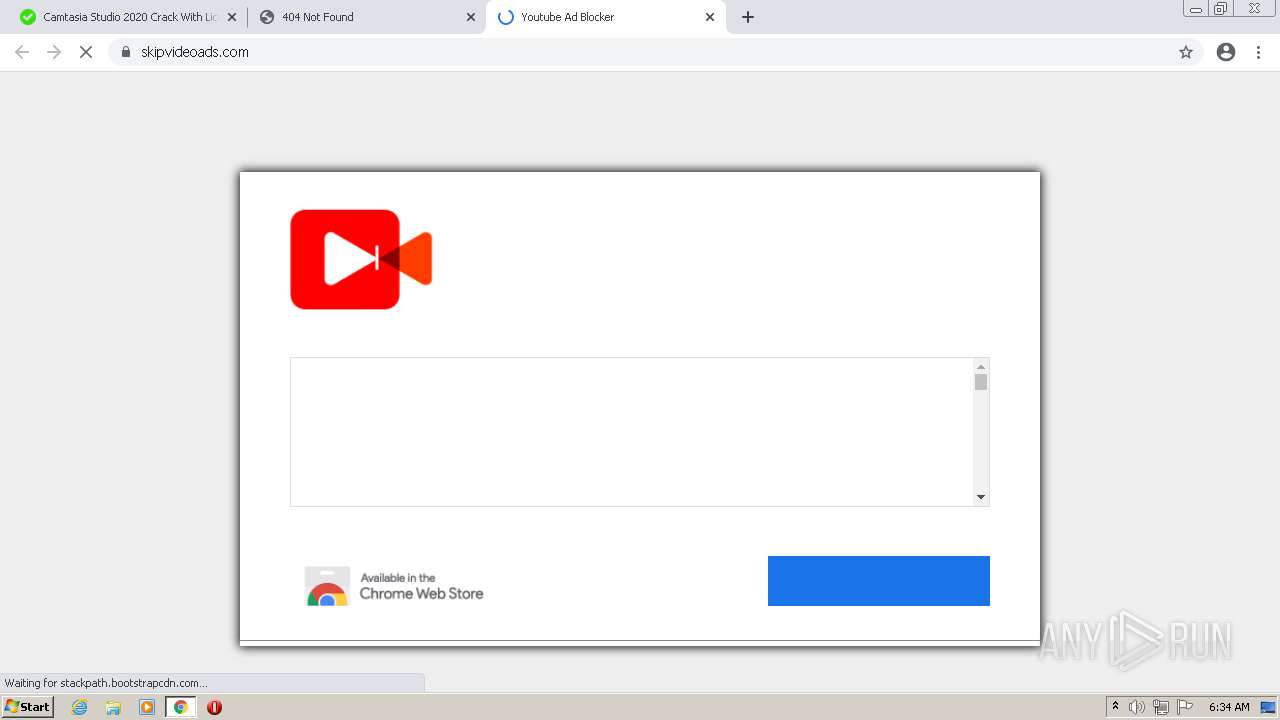Minimize the Chrome window
This screenshot has width=1280, height=720.
1196,9
